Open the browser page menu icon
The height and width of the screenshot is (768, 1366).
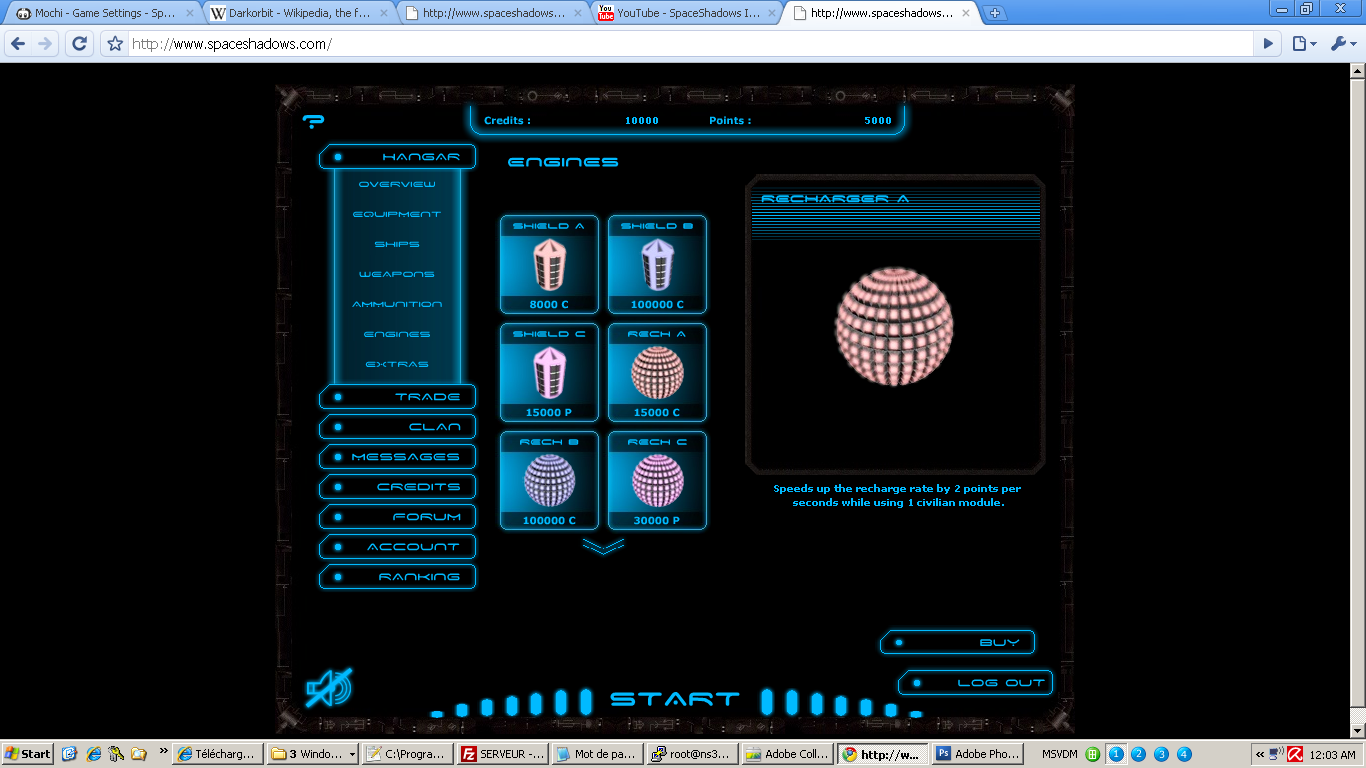[x=1303, y=44]
